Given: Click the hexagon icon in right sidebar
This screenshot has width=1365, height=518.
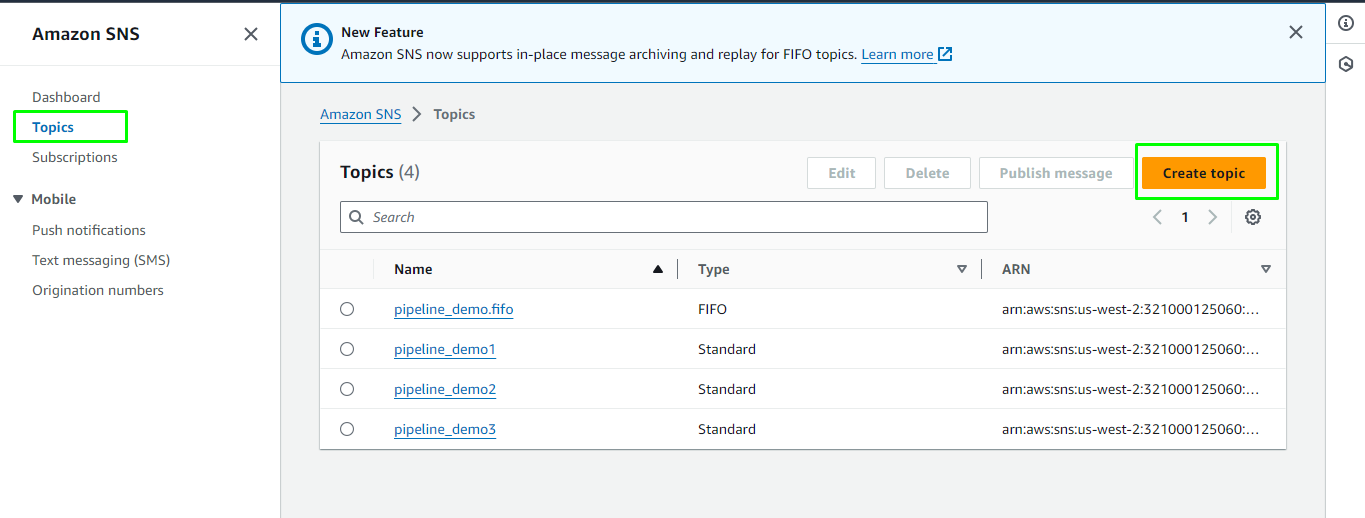Looking at the screenshot, I should pos(1346,64).
